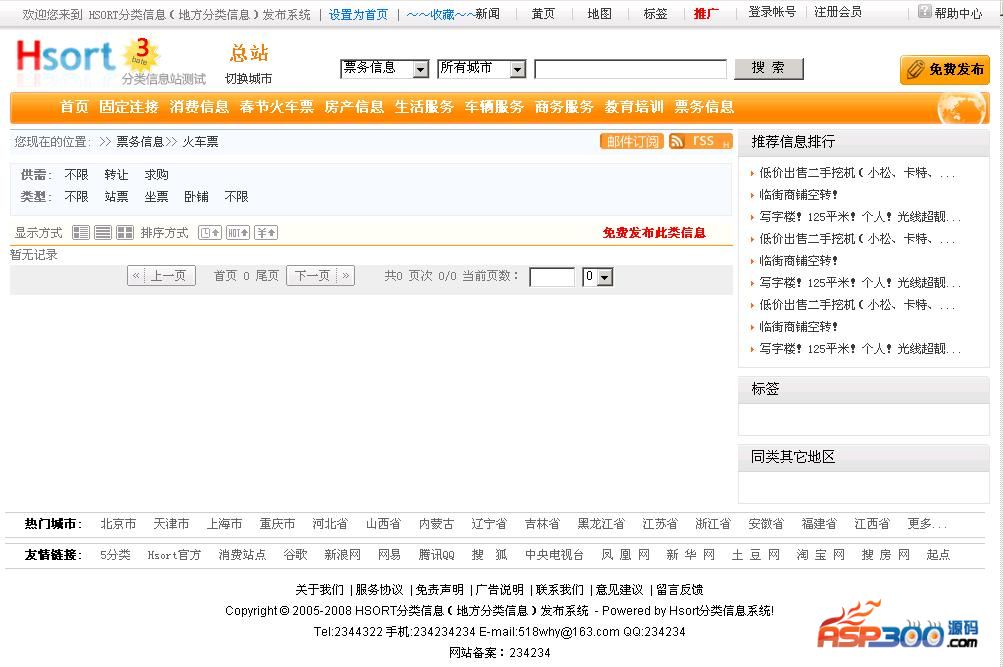This screenshot has height=667, width=1003.
Task: Open first 低价出售二手挖机 recommended item
Action: (857, 173)
